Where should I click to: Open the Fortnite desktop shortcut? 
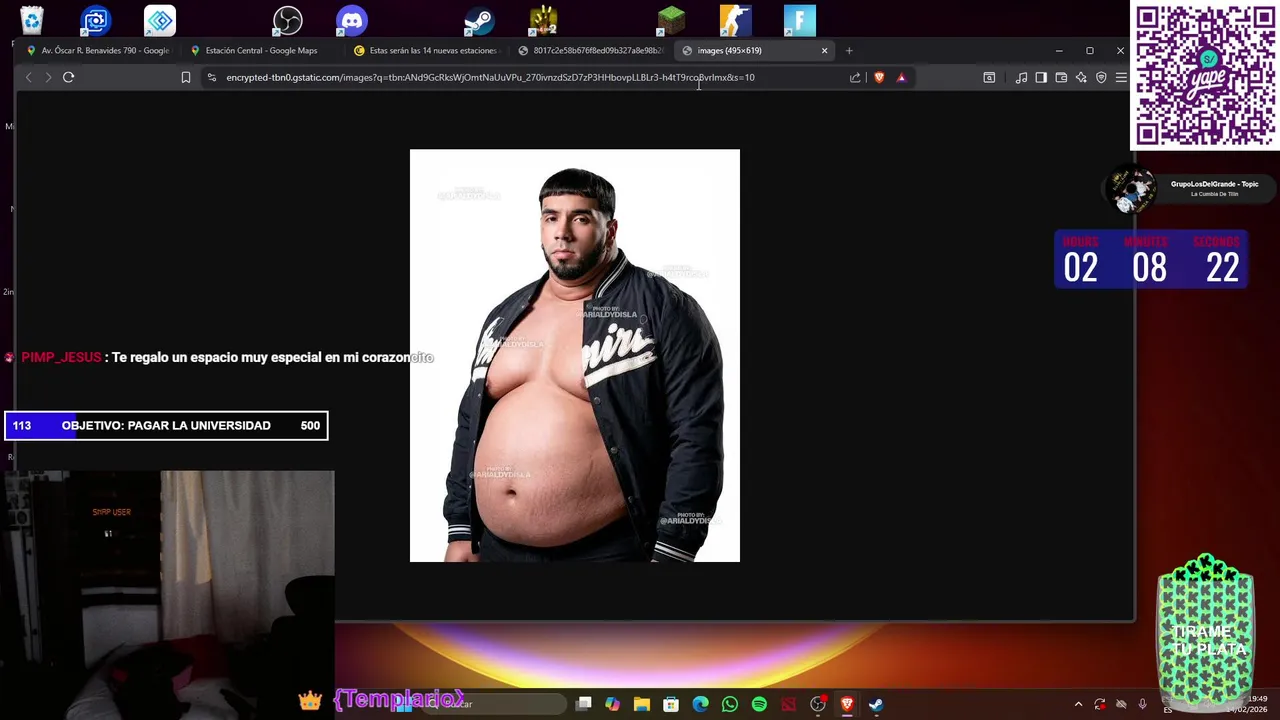pos(799,20)
